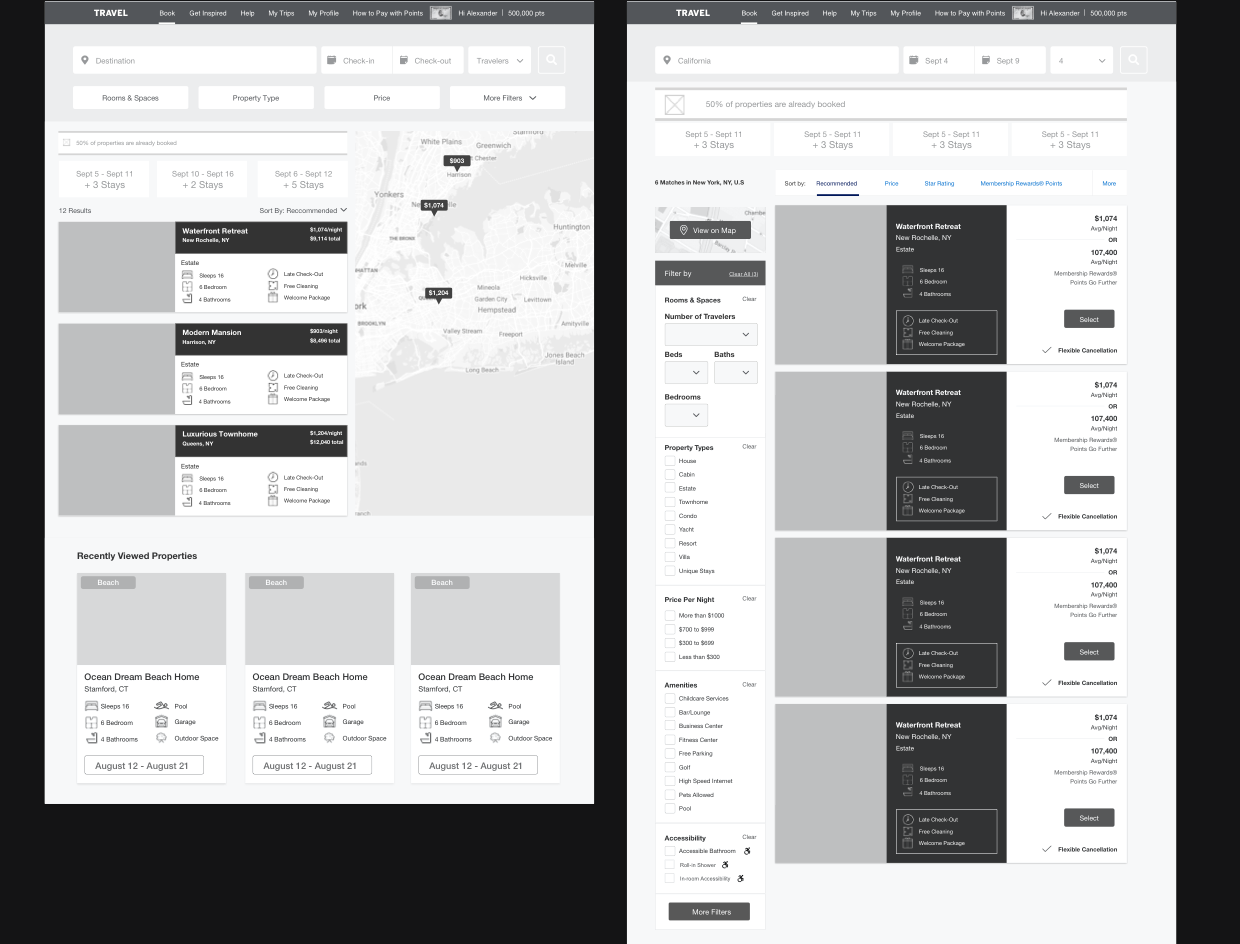1240x944 pixels.
Task: Open the Sort By: Recommended dropdown
Action: (303, 211)
